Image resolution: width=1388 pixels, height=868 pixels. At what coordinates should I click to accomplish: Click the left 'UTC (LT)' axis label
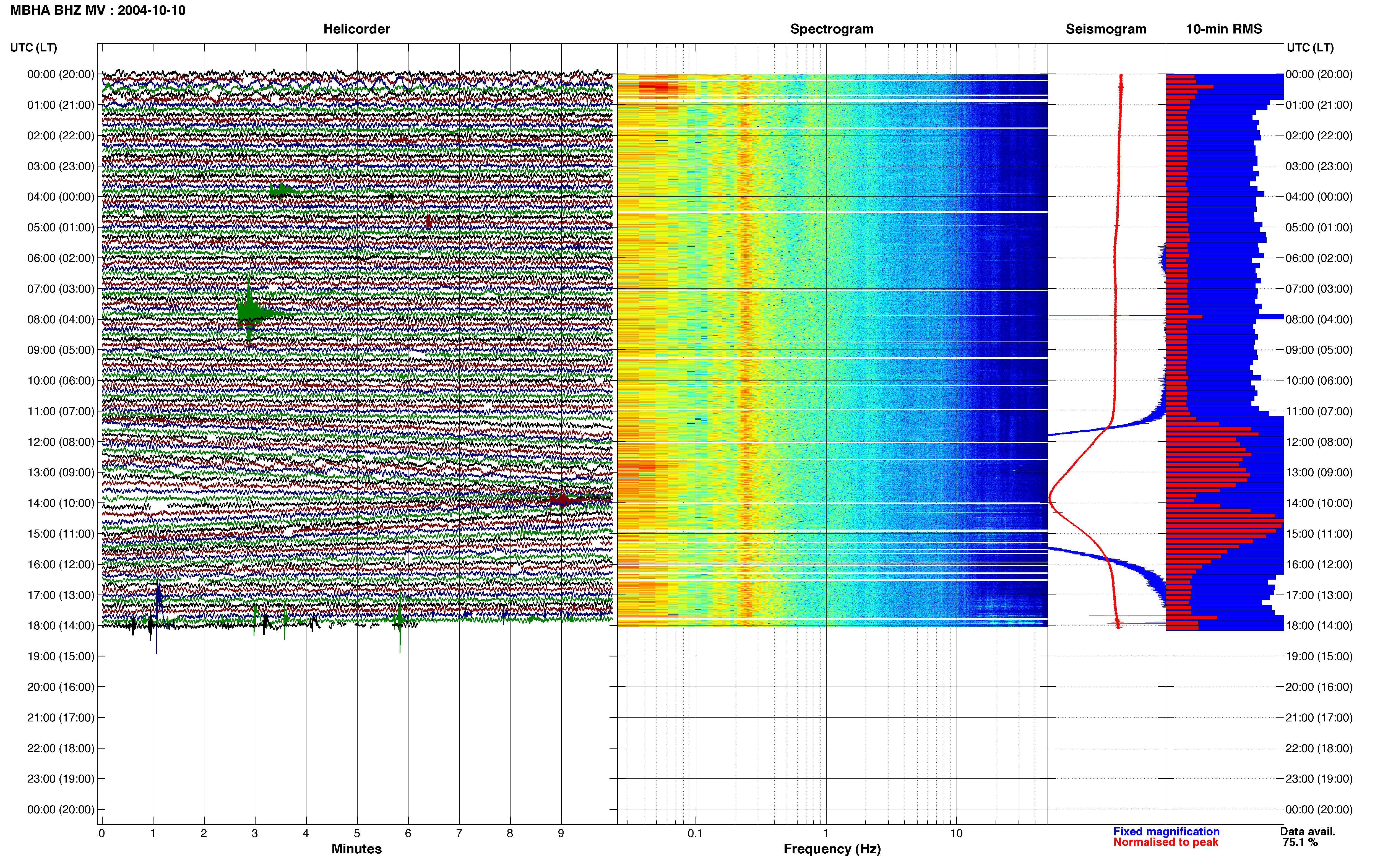[34, 48]
